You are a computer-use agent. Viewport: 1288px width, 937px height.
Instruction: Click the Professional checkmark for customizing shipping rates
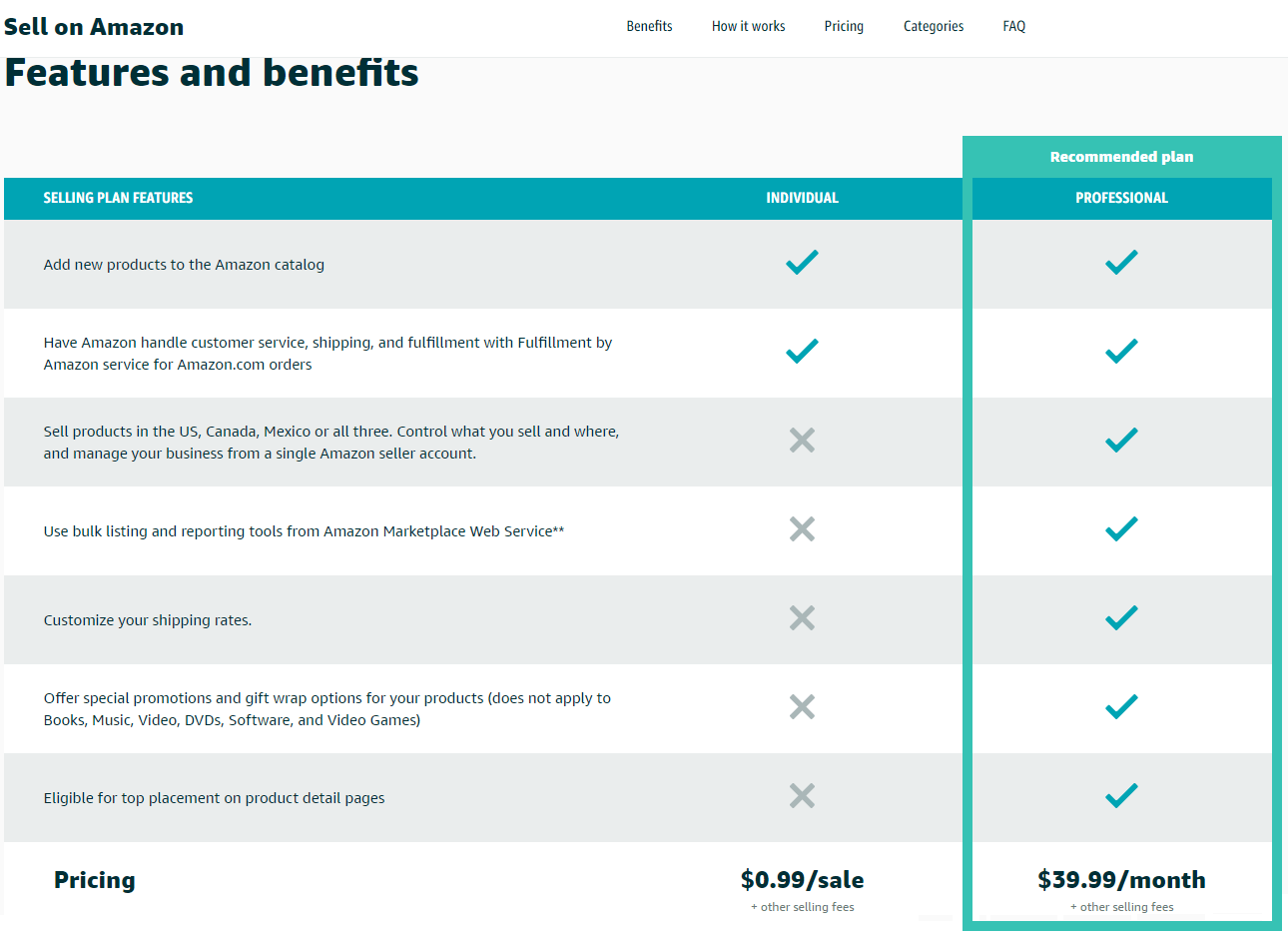pos(1121,618)
